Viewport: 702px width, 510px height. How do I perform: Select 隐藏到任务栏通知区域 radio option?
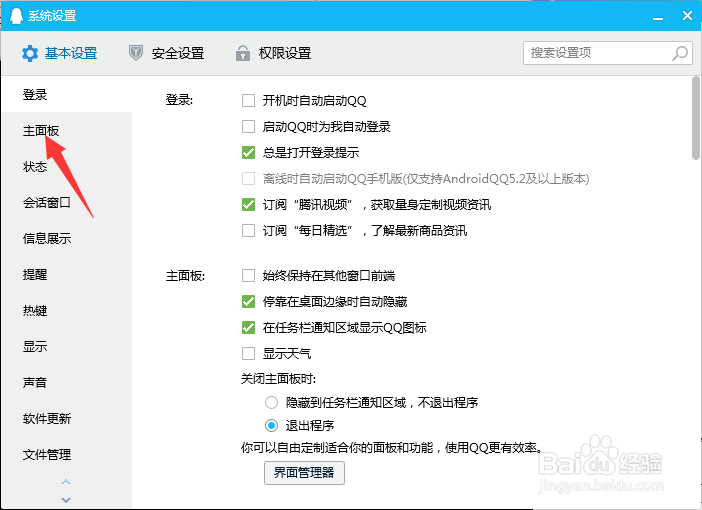point(271,403)
